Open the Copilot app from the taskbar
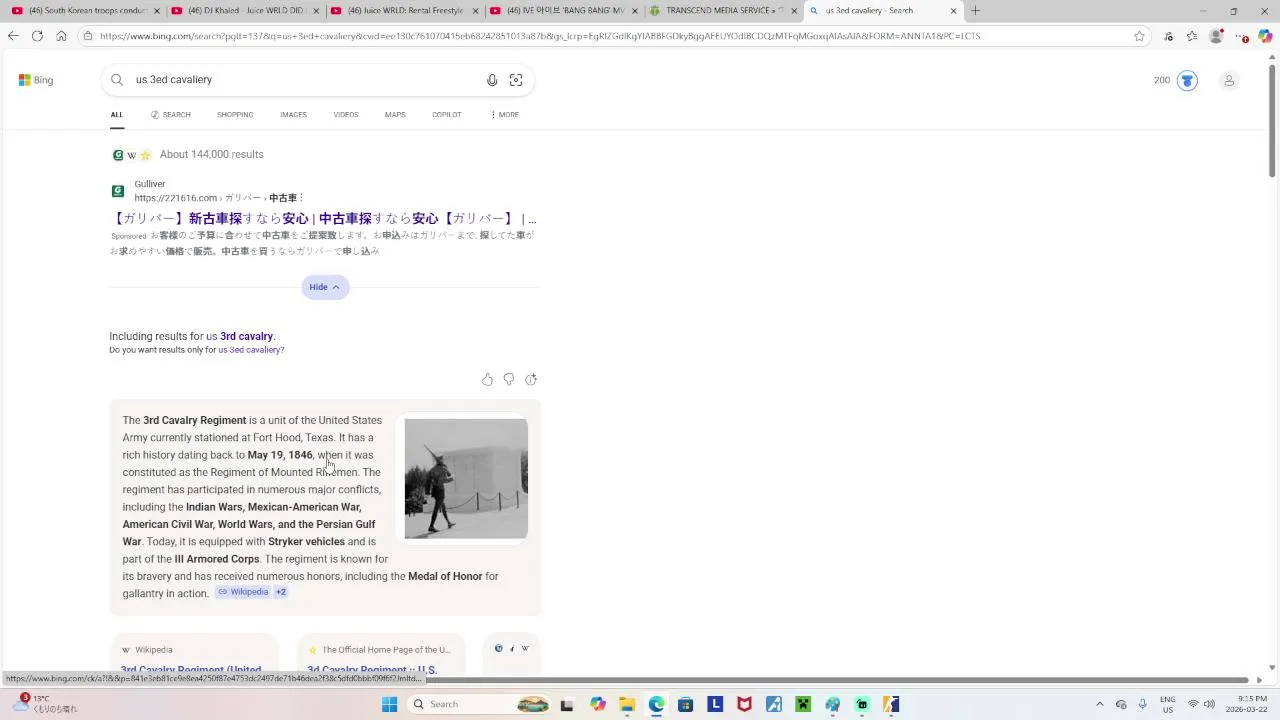Image resolution: width=1280 pixels, height=720 pixels. [598, 704]
